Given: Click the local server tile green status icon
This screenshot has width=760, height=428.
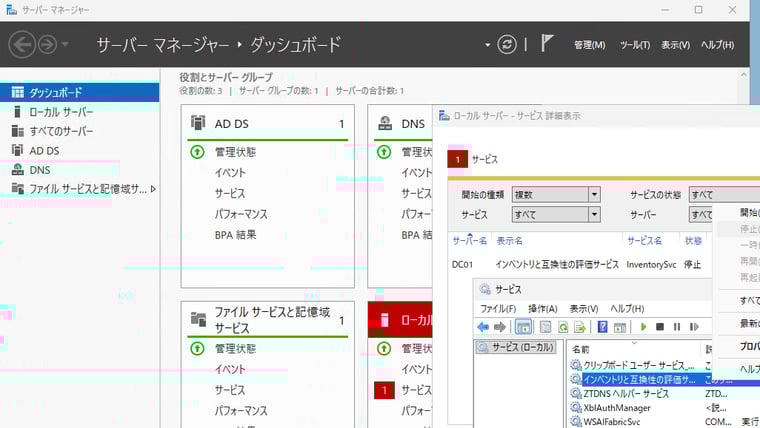Looking at the screenshot, I should pos(384,349).
